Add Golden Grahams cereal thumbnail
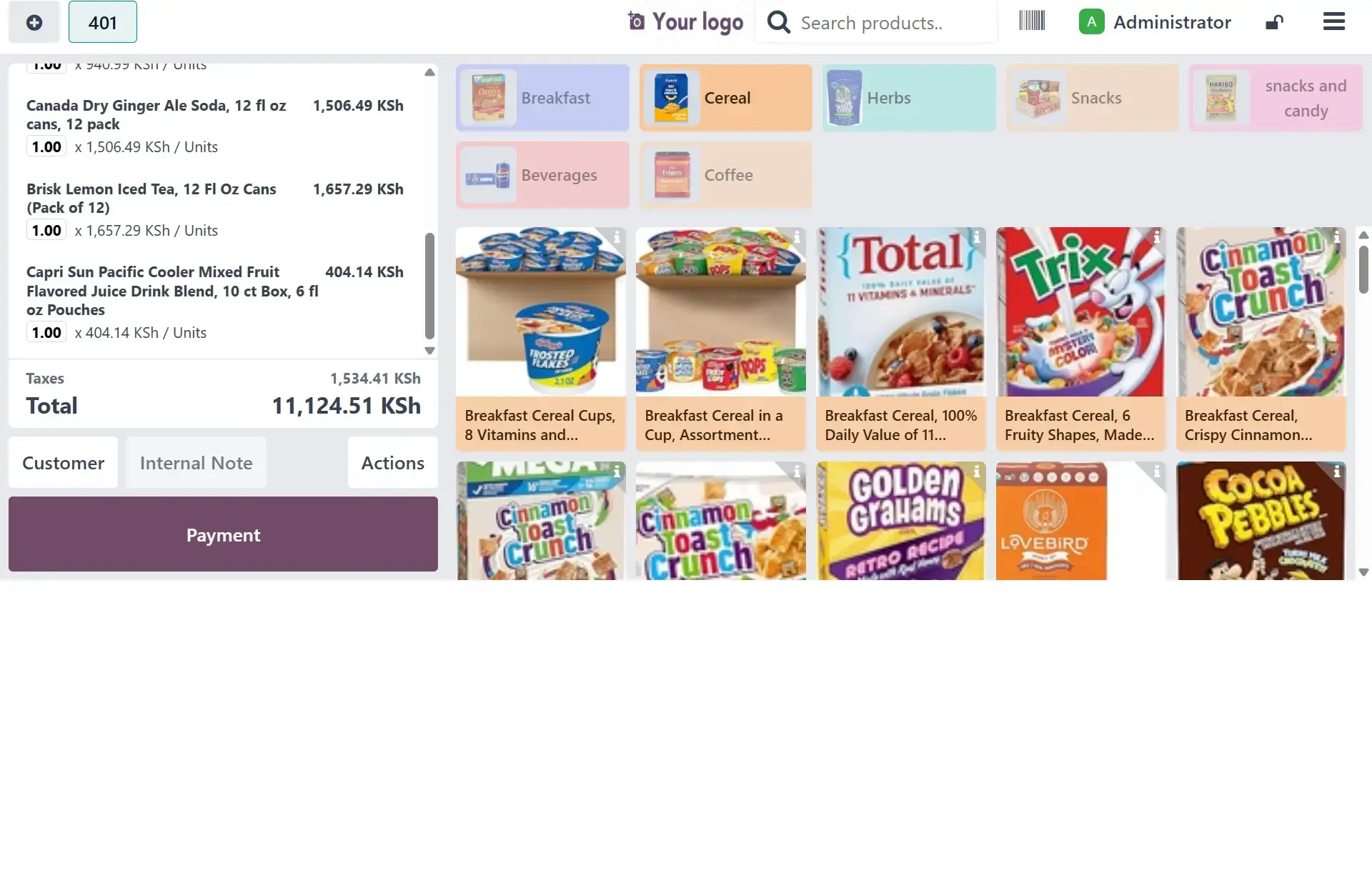 click(900, 521)
